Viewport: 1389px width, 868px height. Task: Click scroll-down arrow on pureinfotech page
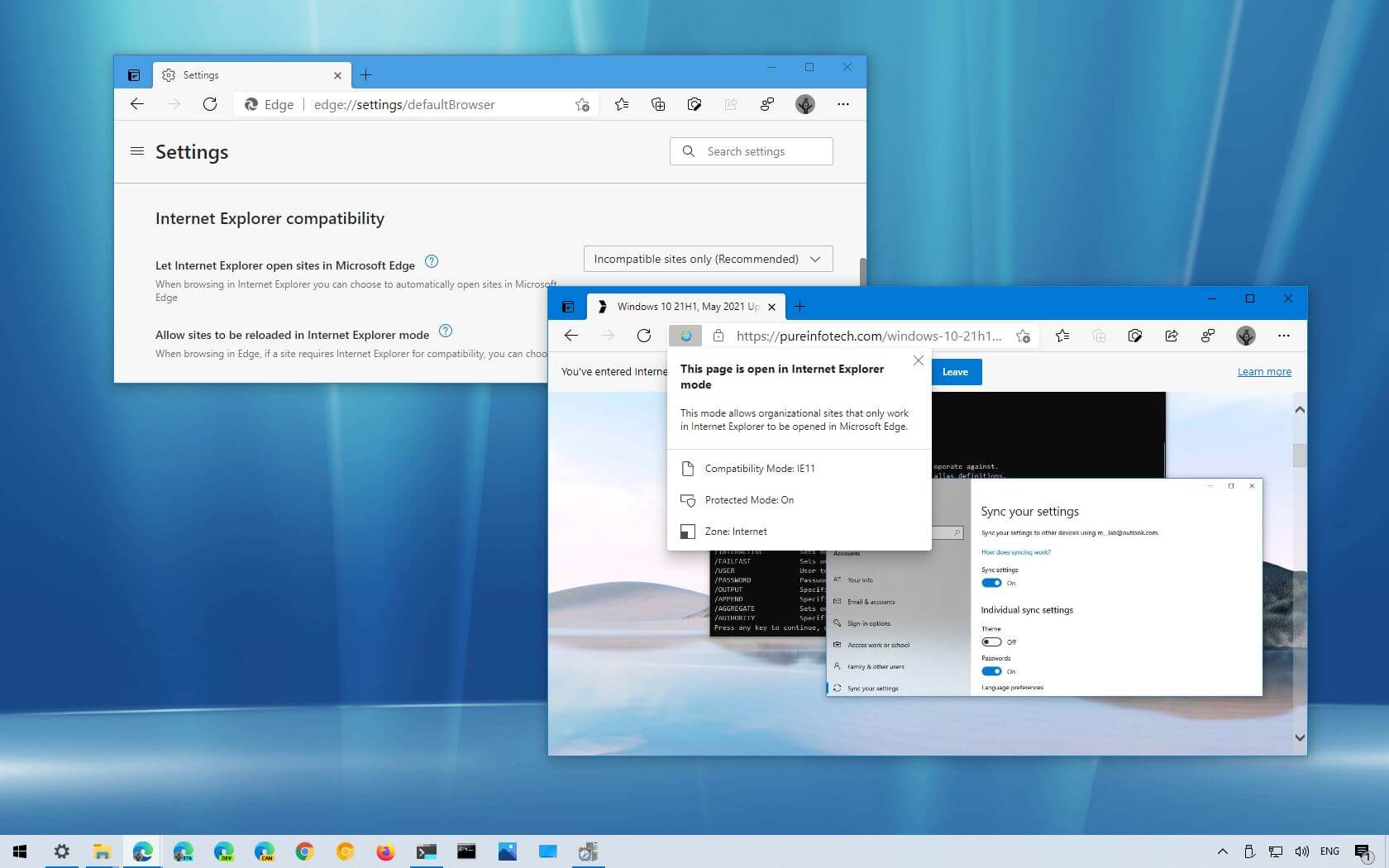tap(1300, 737)
